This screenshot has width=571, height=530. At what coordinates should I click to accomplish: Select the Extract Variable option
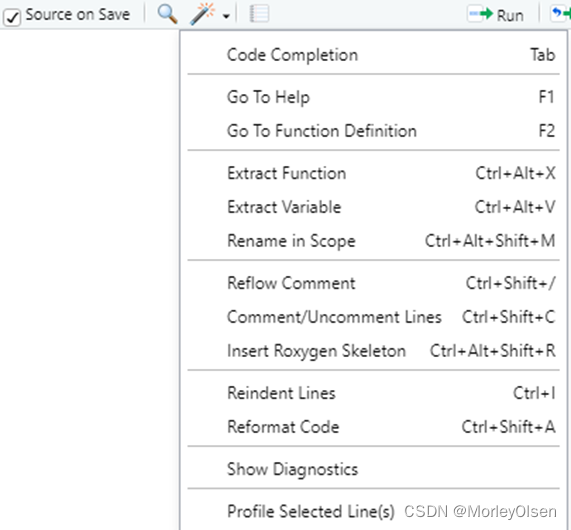point(374,207)
